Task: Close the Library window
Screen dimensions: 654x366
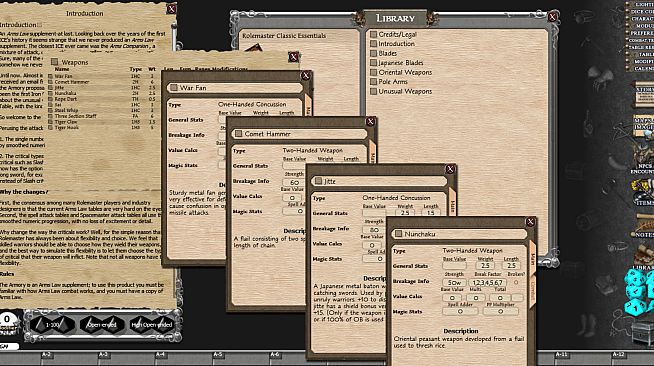Action: (x=552, y=17)
